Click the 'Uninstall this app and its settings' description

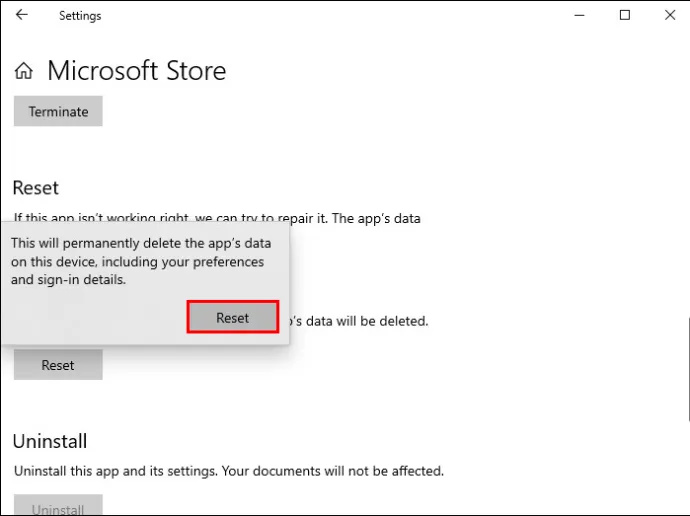229,471
